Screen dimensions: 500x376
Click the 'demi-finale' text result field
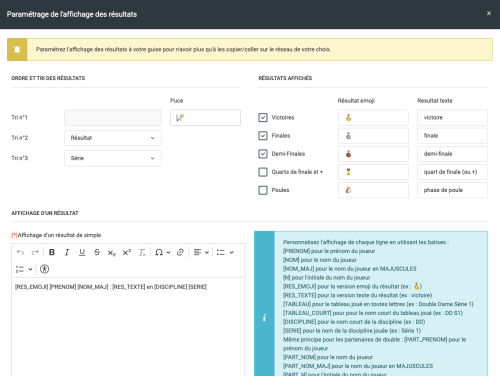pyautogui.click(x=452, y=154)
